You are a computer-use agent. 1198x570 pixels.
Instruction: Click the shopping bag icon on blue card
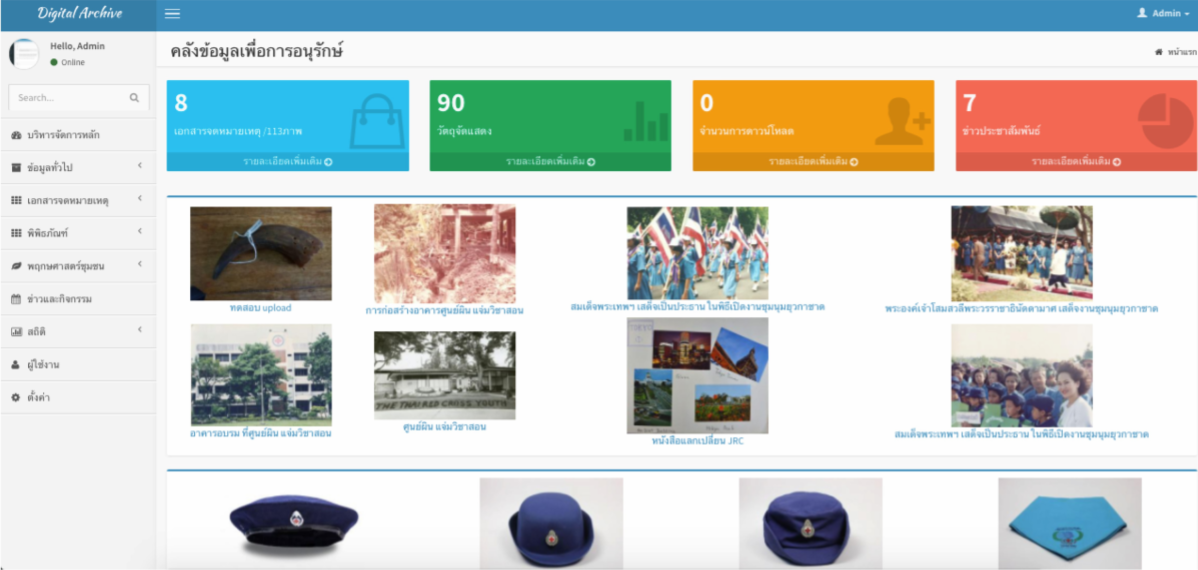click(378, 121)
